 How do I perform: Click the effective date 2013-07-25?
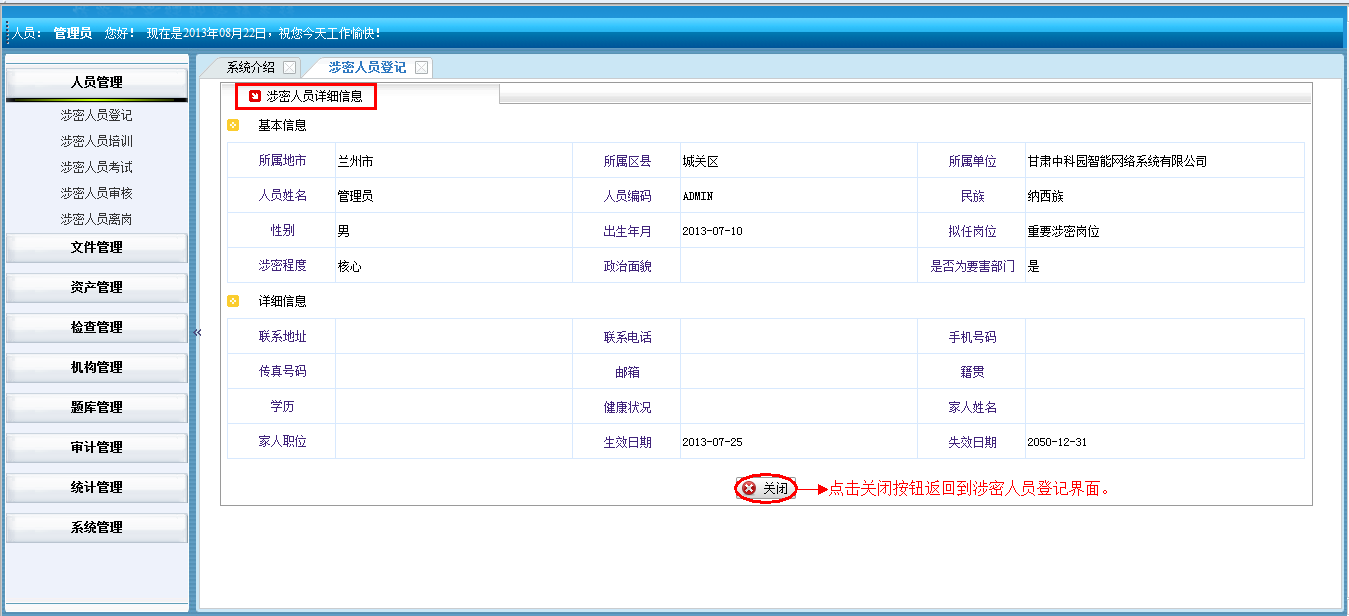pyautogui.click(x=713, y=442)
